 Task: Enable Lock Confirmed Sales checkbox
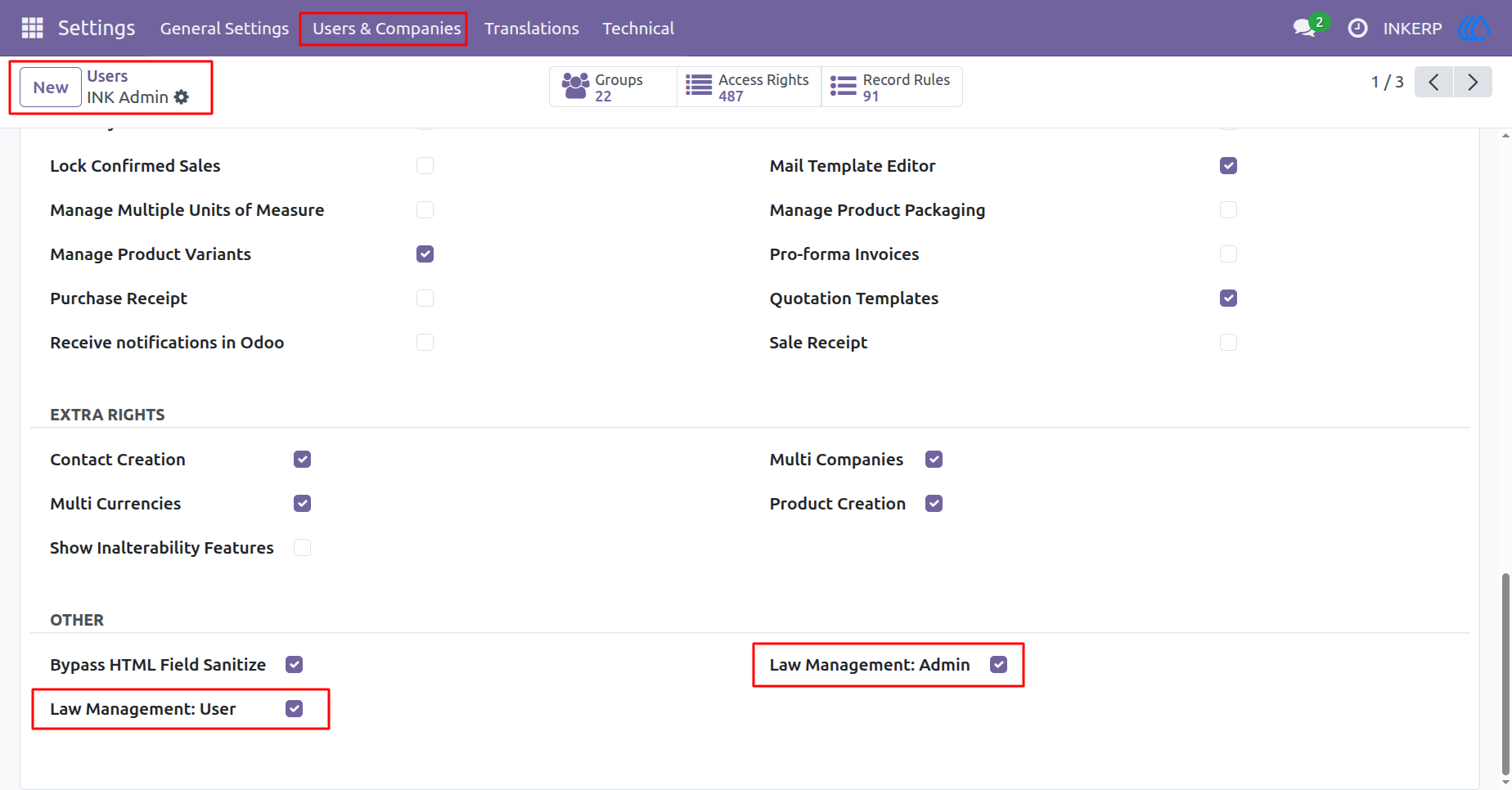pos(425,166)
